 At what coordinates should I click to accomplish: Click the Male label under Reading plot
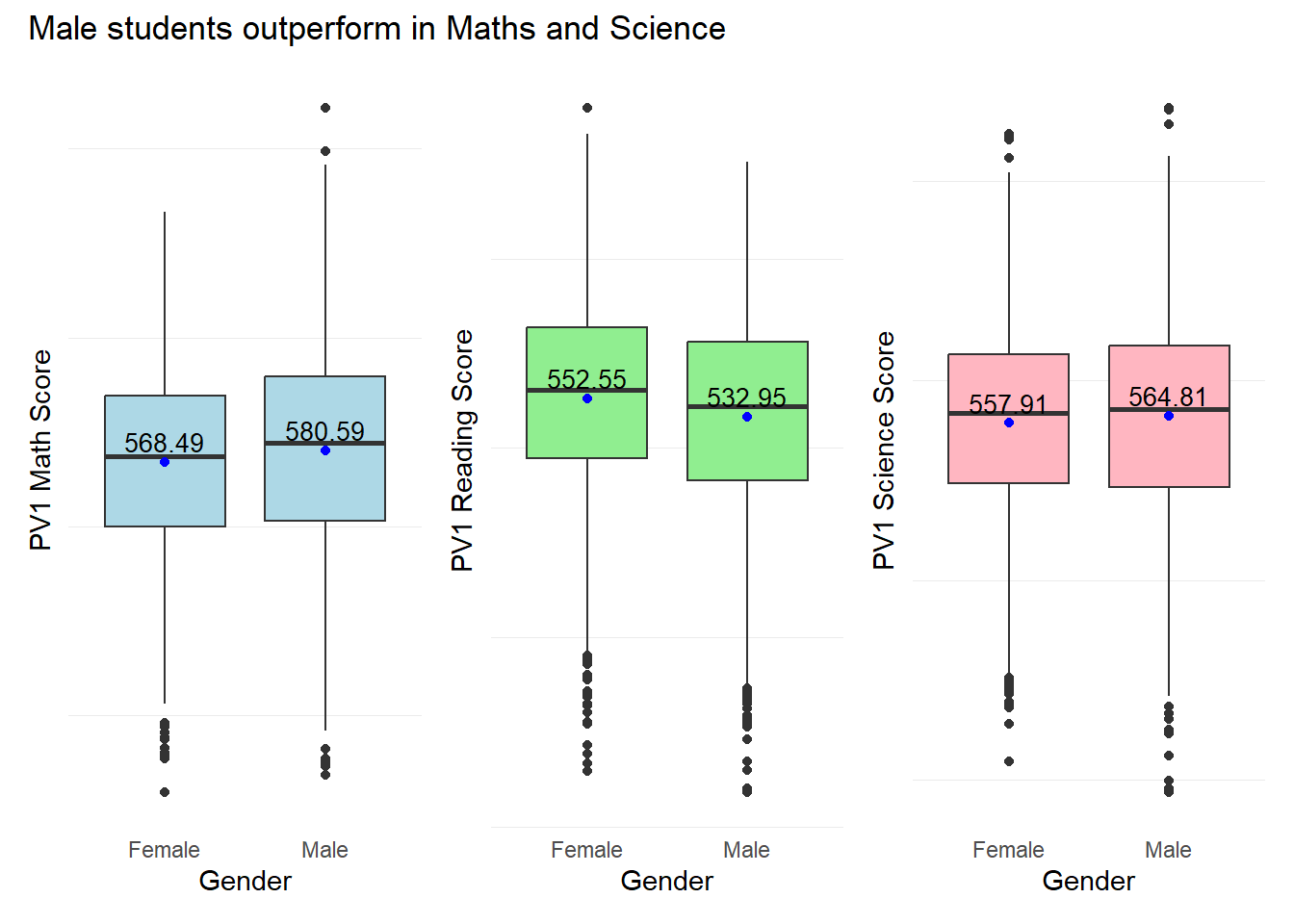coord(746,850)
